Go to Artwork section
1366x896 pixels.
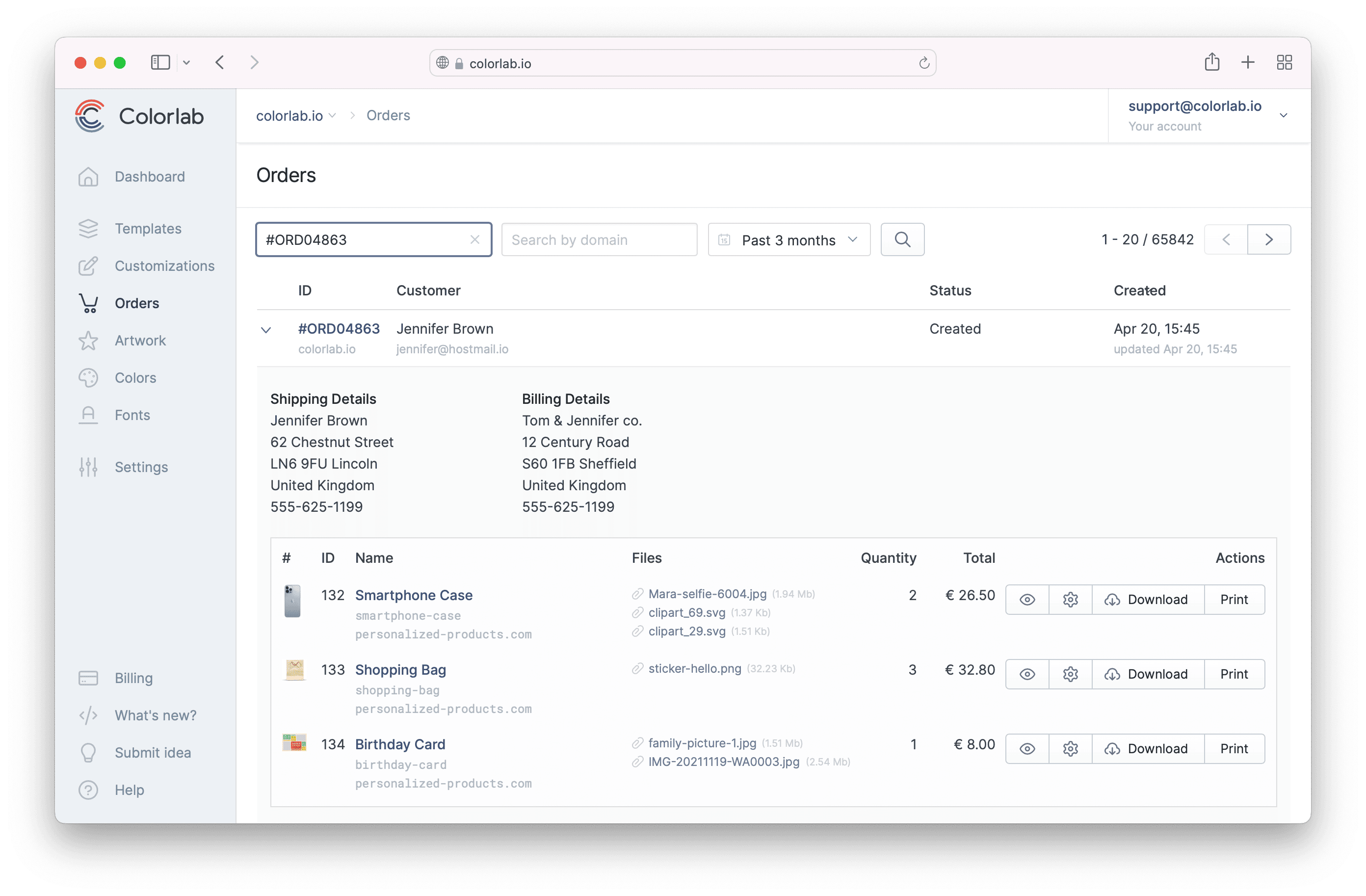coord(140,341)
